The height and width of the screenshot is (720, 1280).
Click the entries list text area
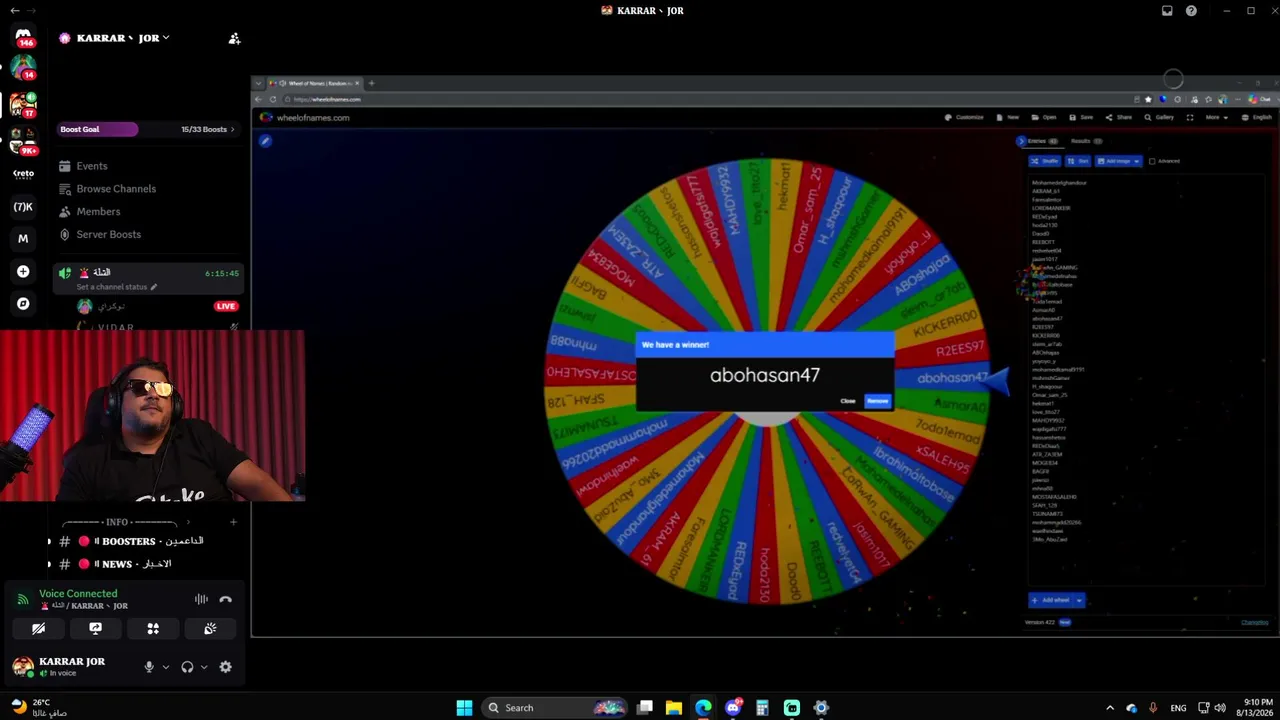(1146, 378)
